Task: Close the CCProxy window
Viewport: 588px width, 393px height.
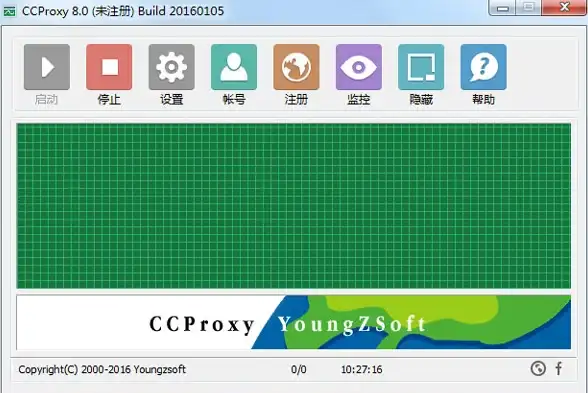Action: 564,8
